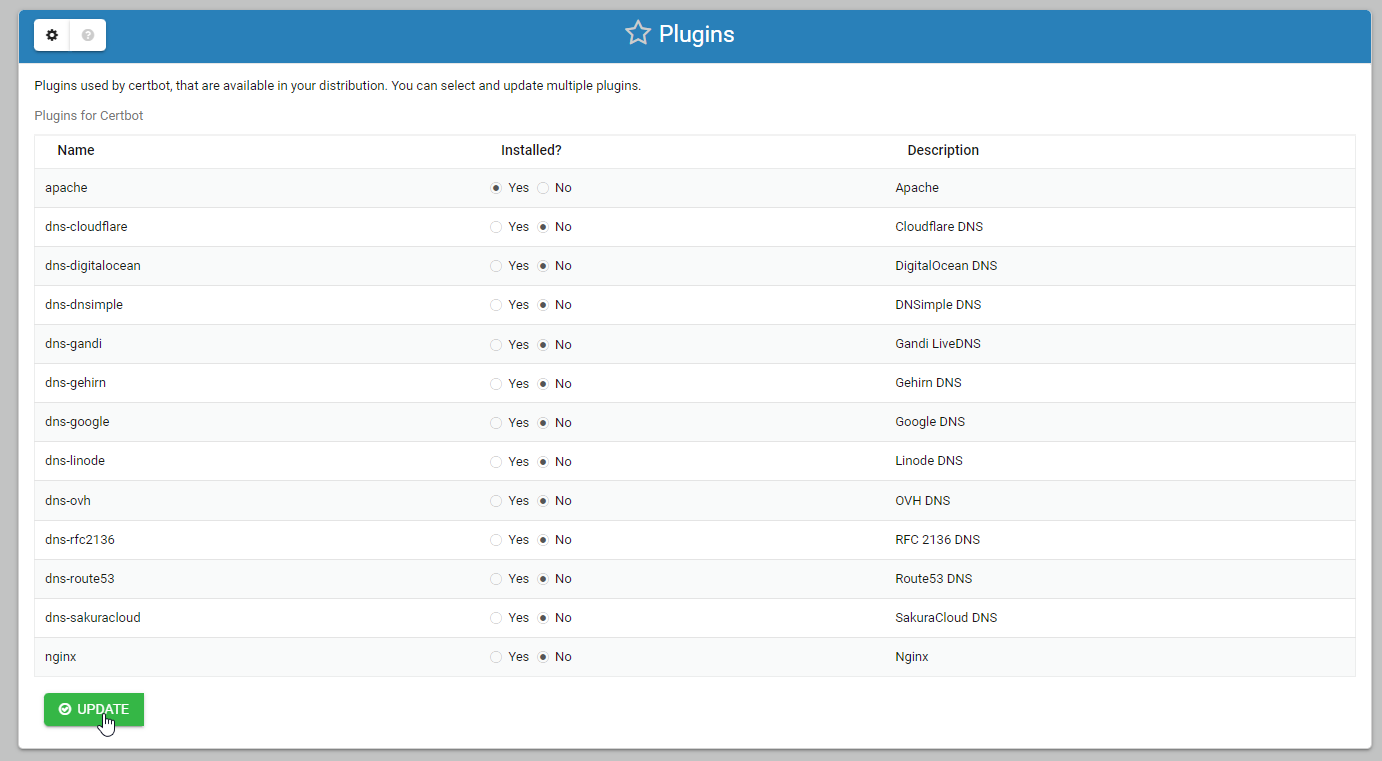This screenshot has width=1382, height=761.
Task: Click the Route53 DNS description
Action: click(934, 579)
